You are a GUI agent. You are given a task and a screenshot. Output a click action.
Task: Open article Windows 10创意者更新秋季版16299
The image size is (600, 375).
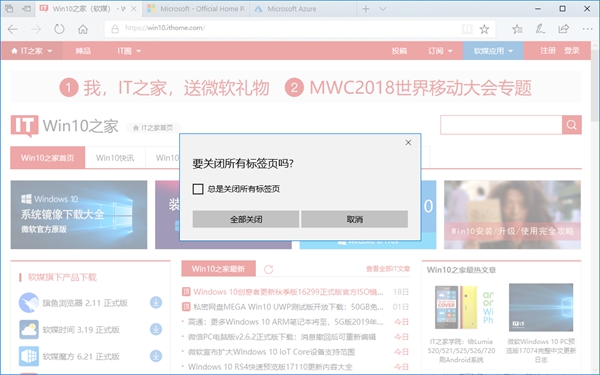click(288, 292)
